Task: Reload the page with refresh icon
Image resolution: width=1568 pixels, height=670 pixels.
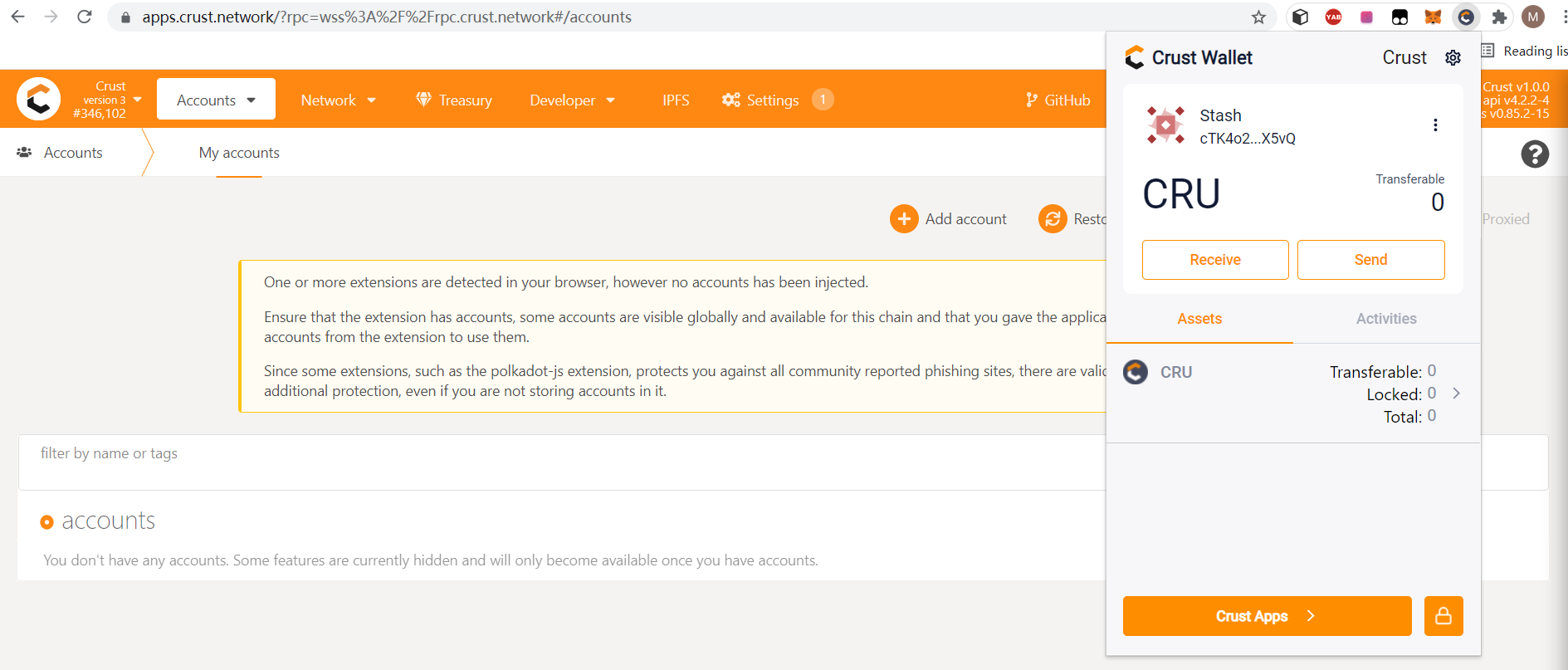Action: (84, 17)
